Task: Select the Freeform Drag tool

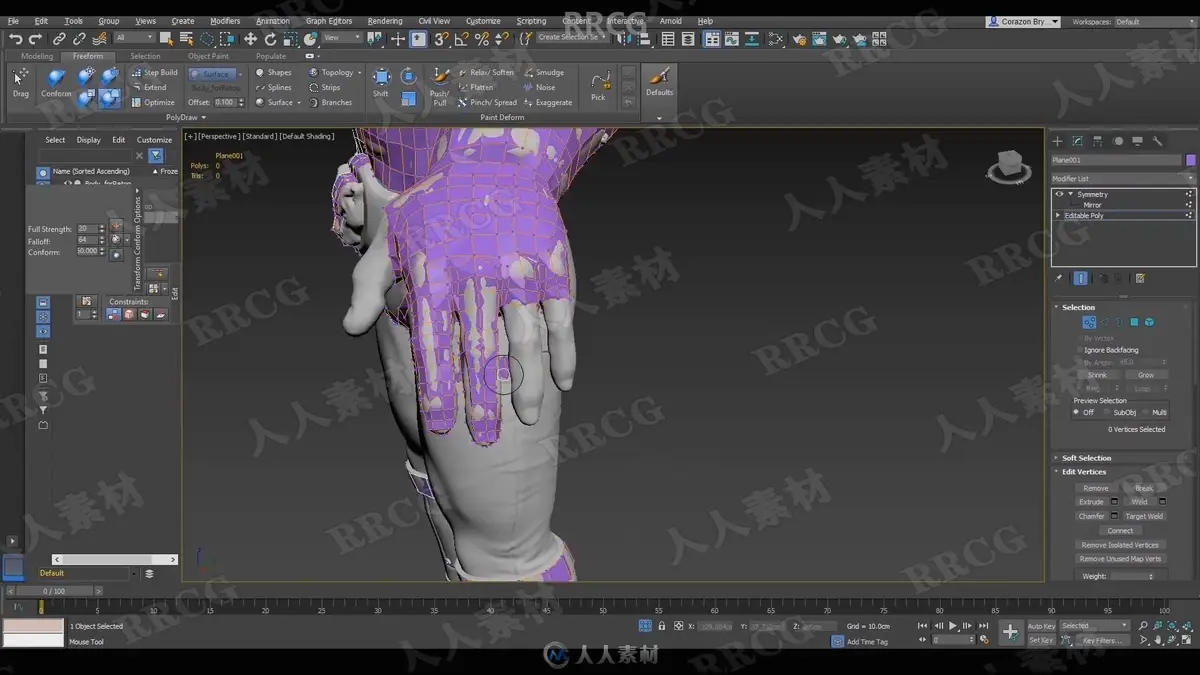Action: point(21,82)
